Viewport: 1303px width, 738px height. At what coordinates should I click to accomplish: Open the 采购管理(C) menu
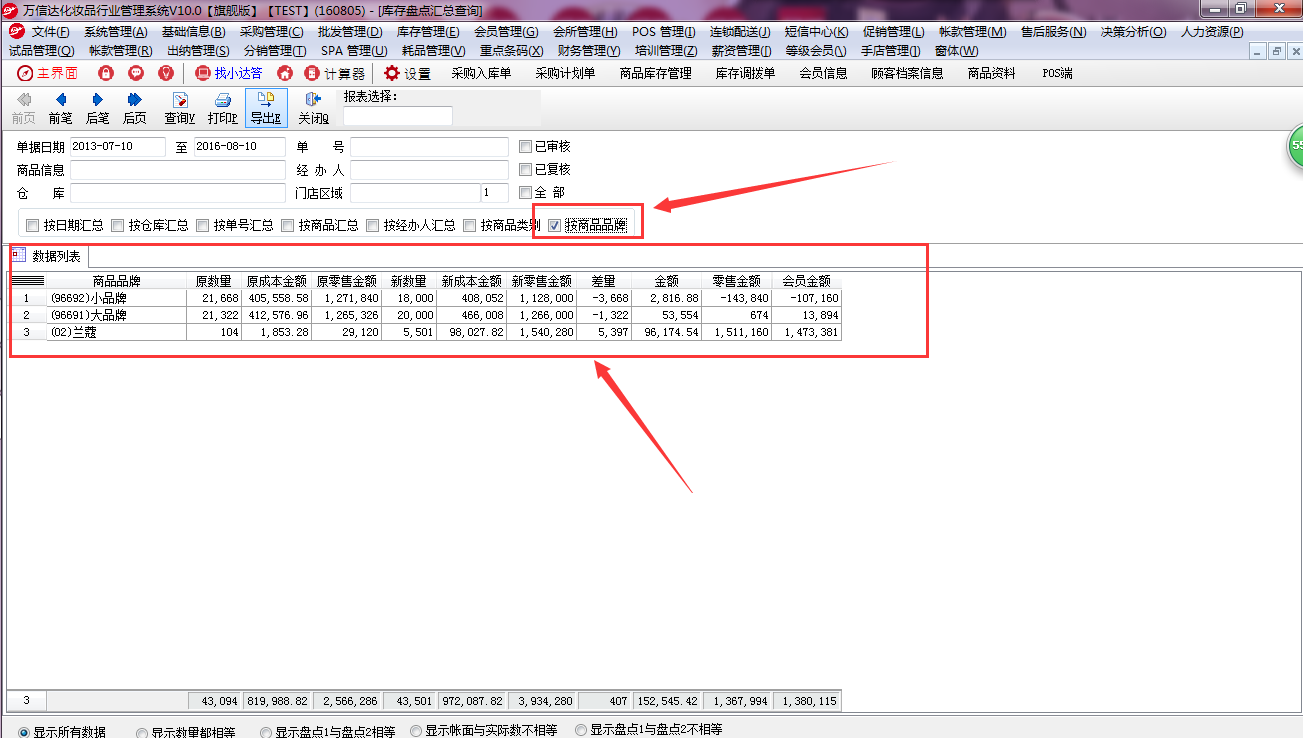pyautogui.click(x=271, y=32)
